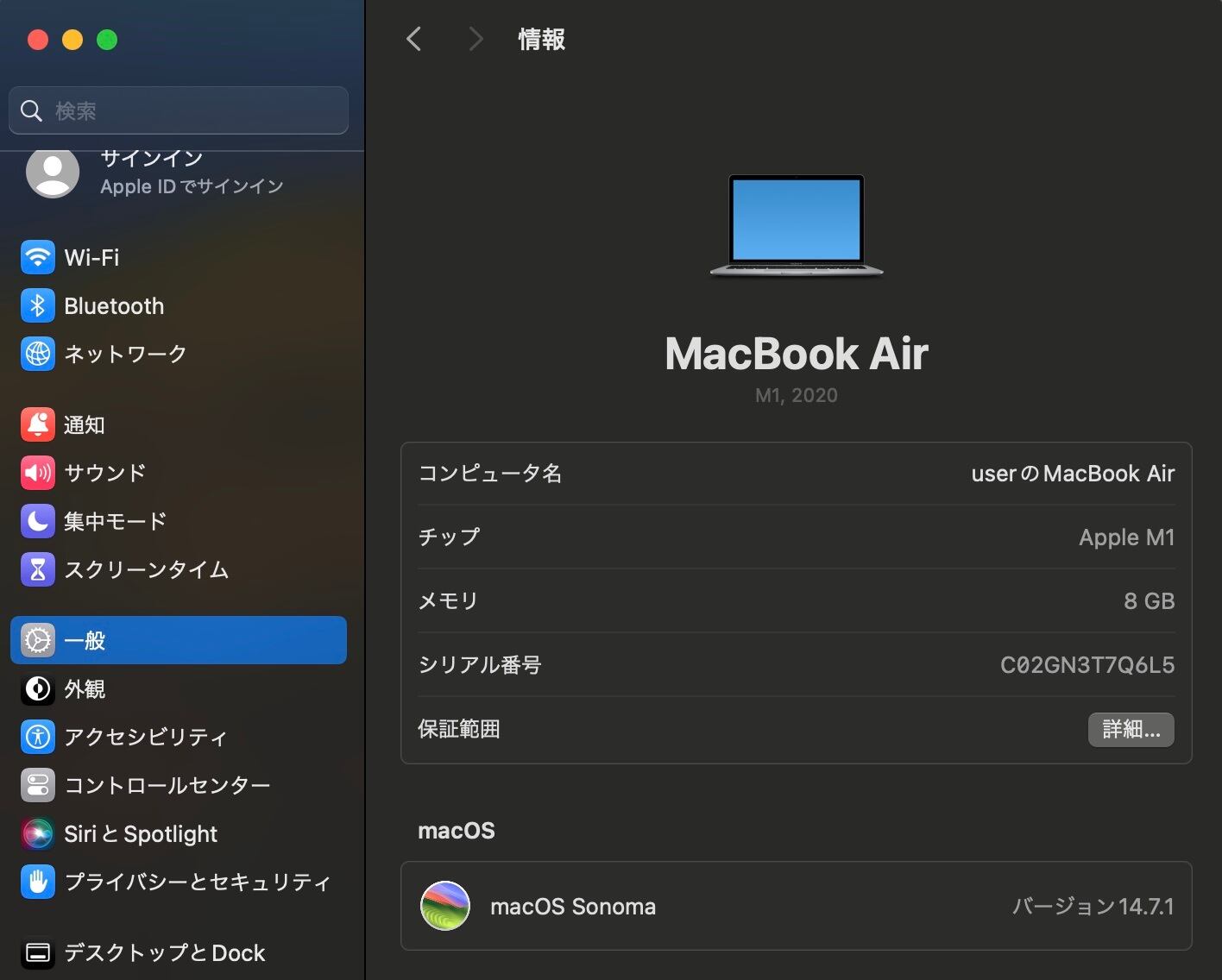The height and width of the screenshot is (980, 1222).
Task: Open the コントロールセンター icon
Action: pos(38,785)
